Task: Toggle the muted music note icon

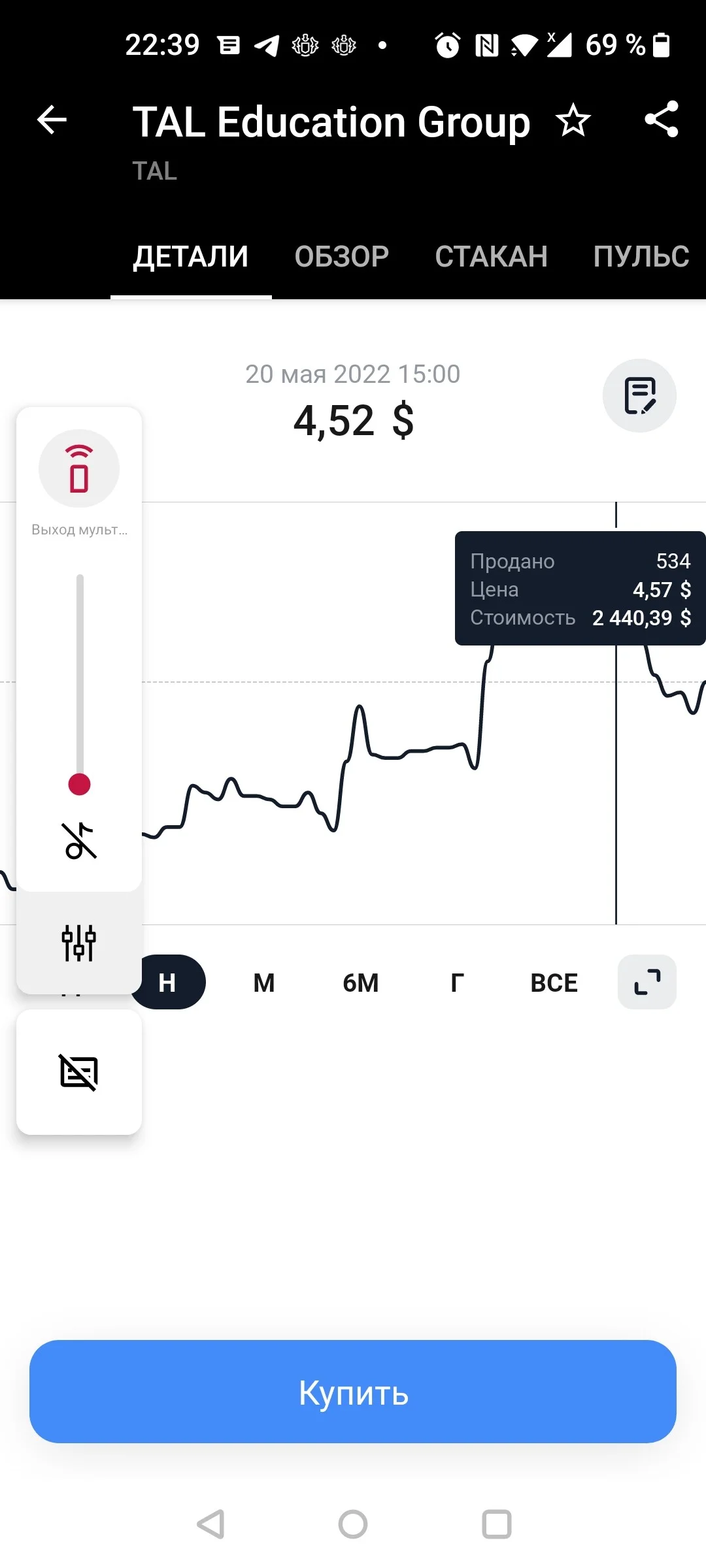Action: click(79, 840)
